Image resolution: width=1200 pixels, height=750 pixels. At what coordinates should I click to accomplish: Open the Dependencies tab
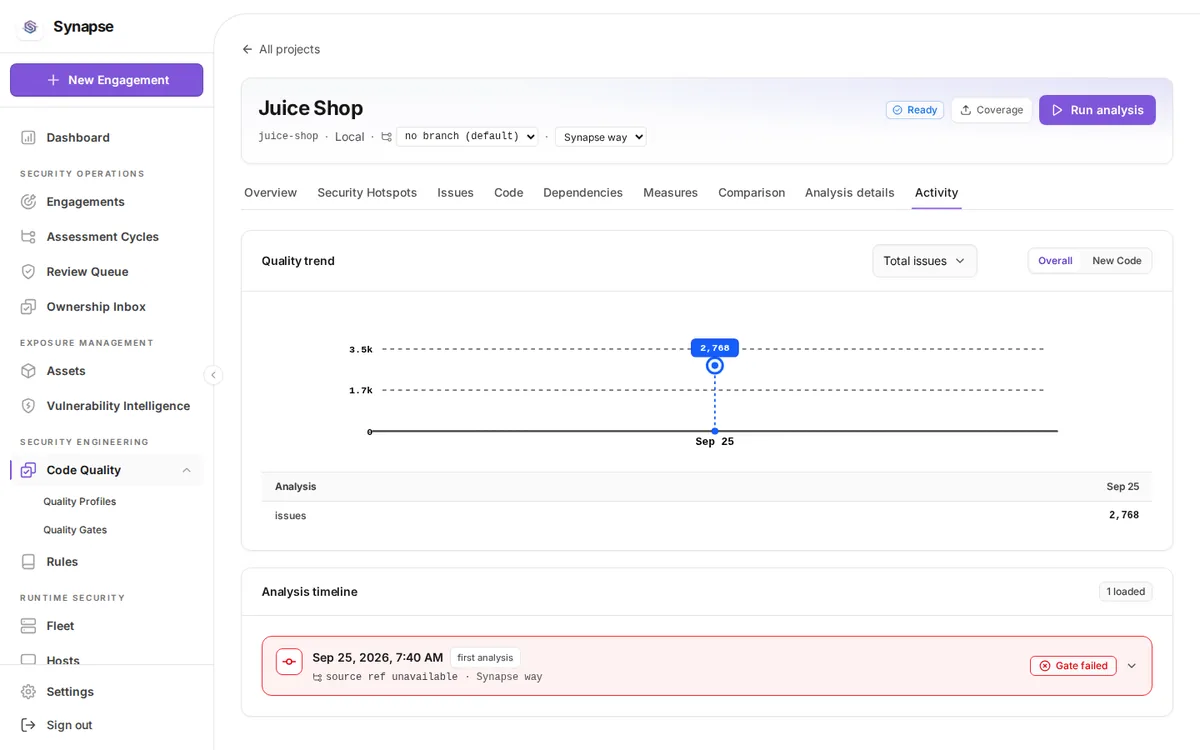point(583,192)
